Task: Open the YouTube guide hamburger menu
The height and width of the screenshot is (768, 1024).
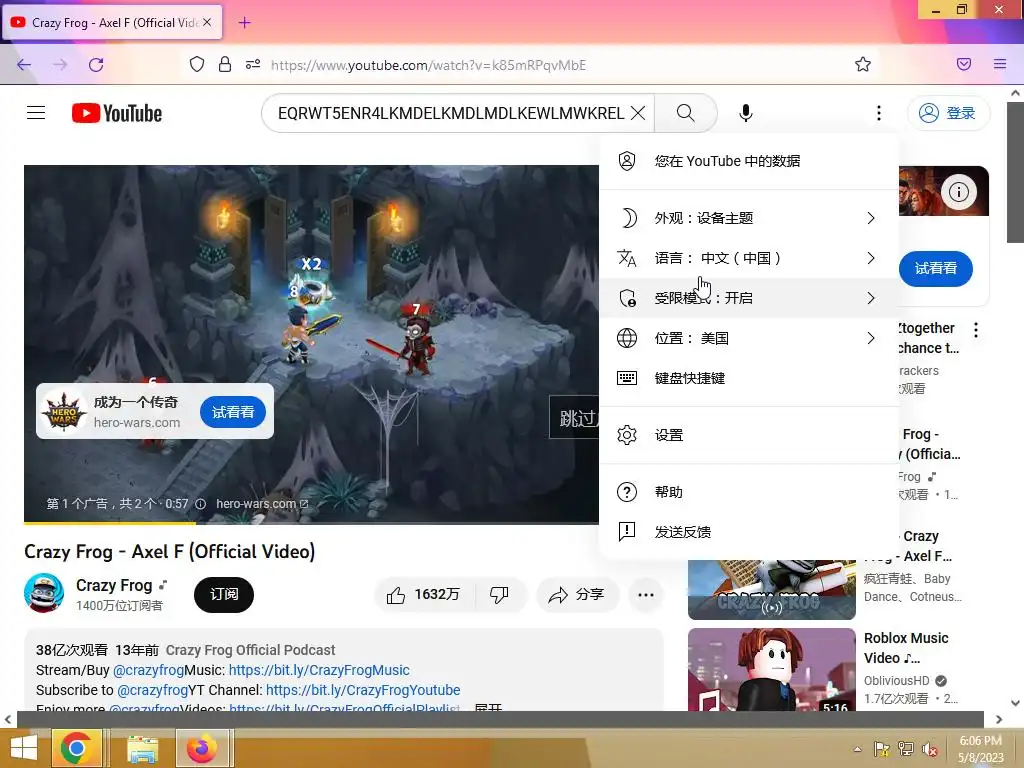Action: (x=36, y=113)
